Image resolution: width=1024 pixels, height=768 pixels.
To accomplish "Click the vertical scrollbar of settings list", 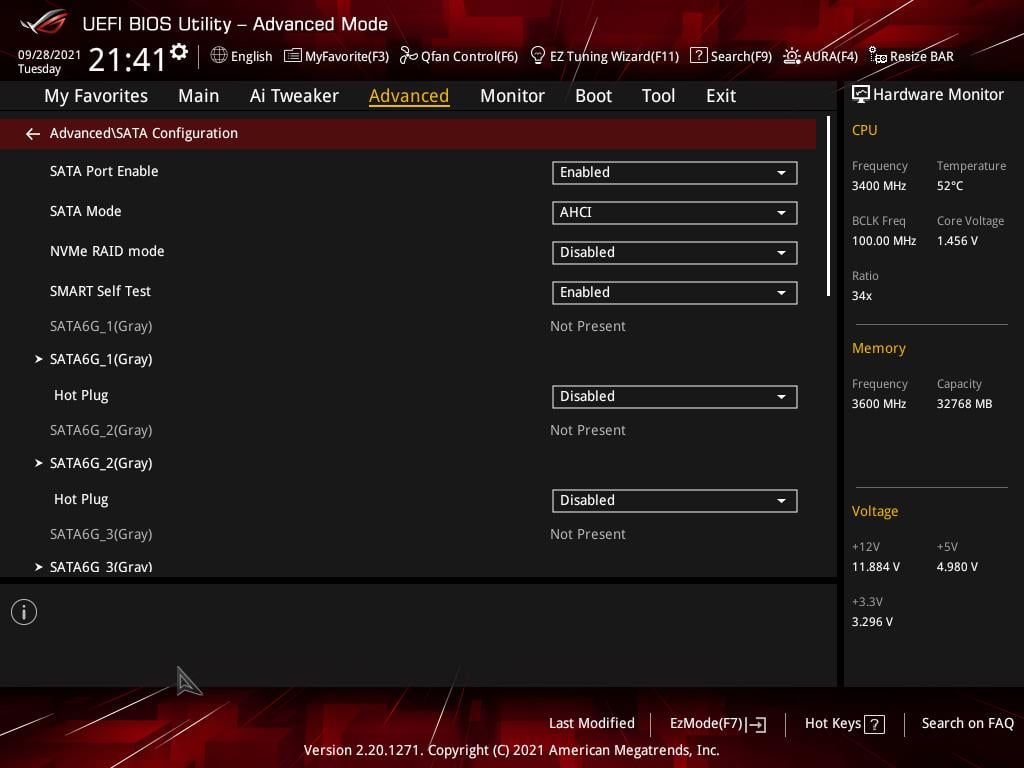I will (828, 206).
